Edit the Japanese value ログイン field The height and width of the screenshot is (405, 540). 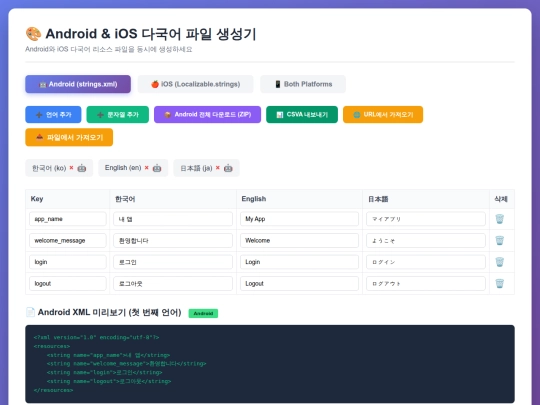pyautogui.click(x=426, y=262)
